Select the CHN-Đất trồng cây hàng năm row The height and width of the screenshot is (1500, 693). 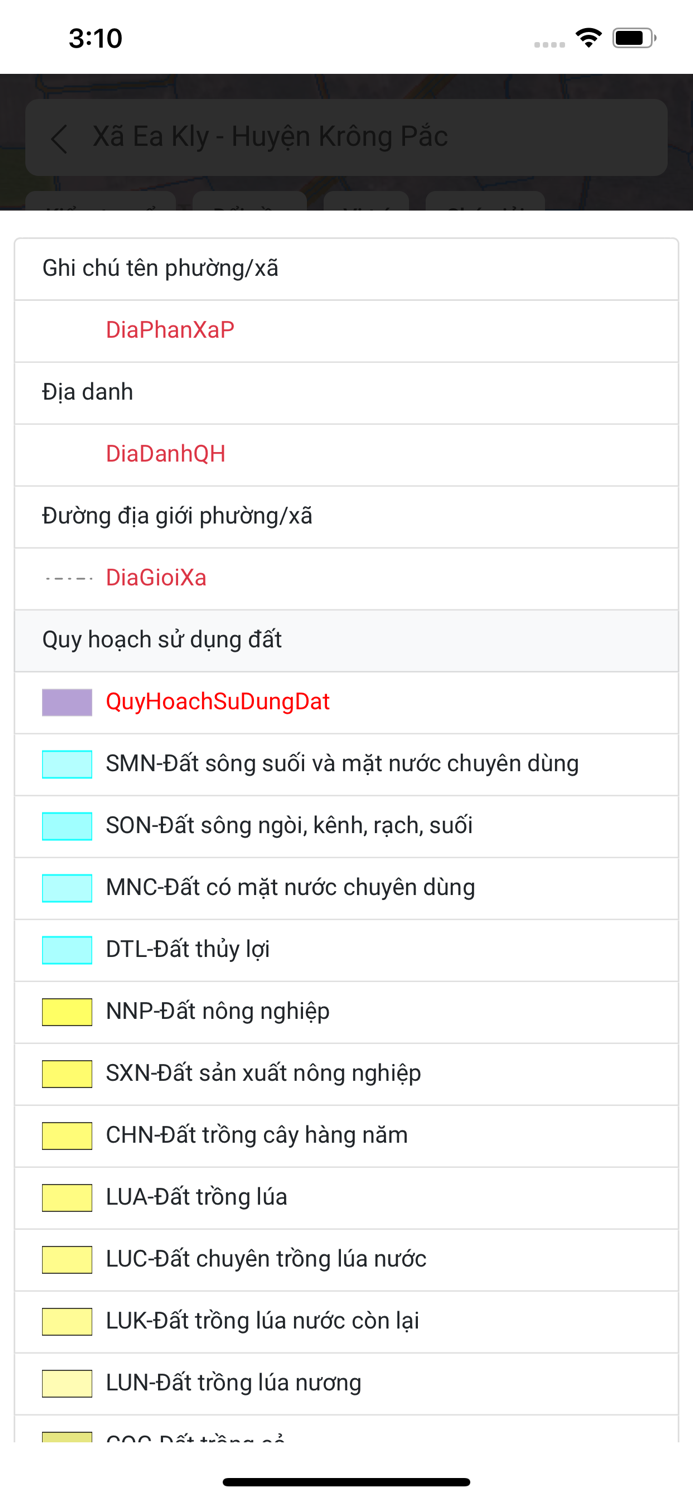[x=346, y=1135]
